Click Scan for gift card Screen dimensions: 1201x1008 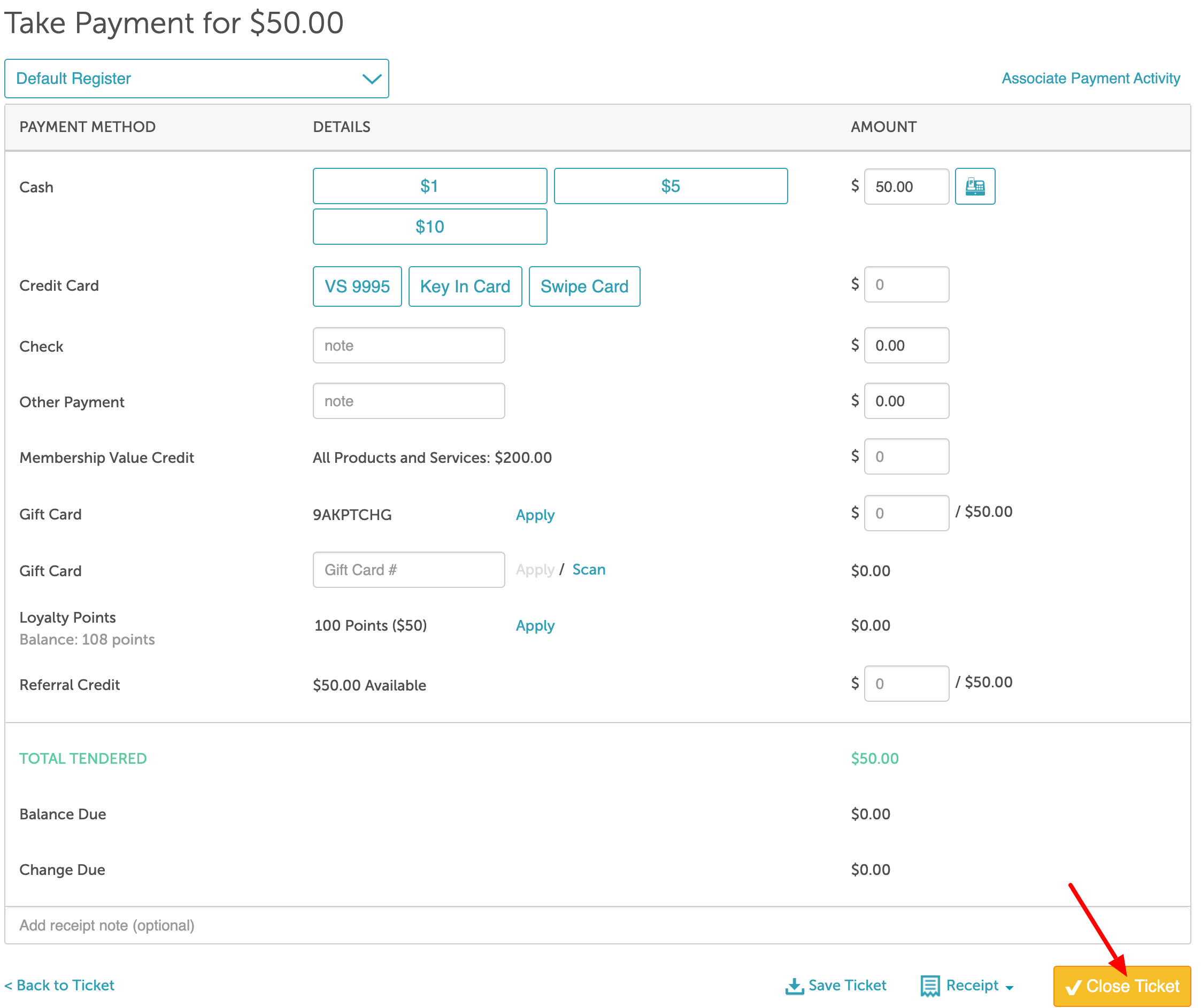click(589, 569)
